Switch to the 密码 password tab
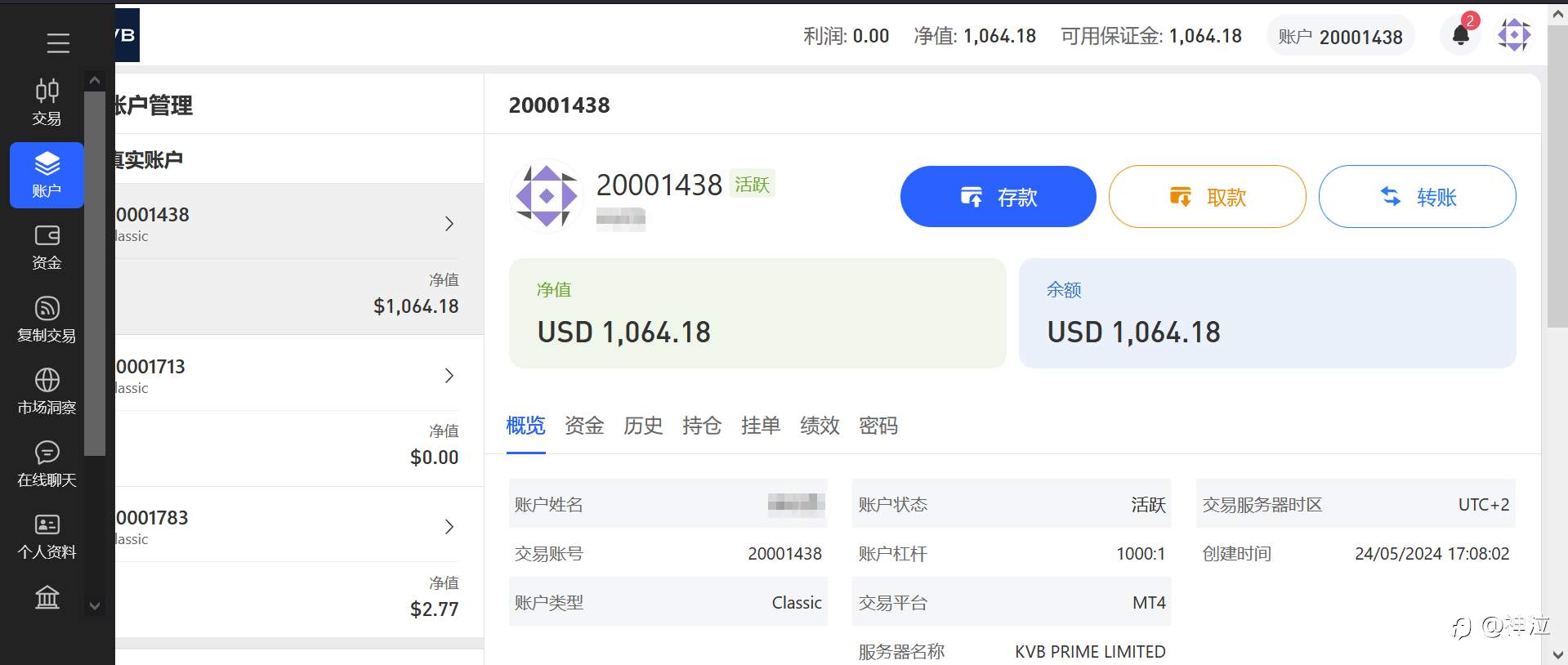The height and width of the screenshot is (665, 1568). [878, 426]
